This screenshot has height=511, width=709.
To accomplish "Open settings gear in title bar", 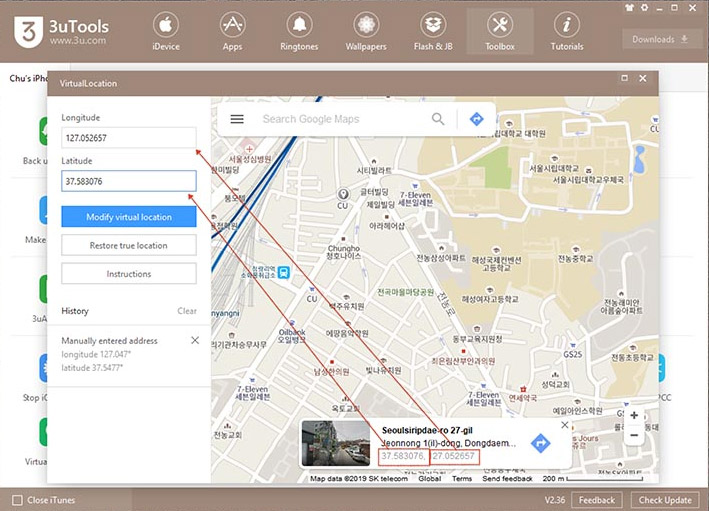I will (x=644, y=8).
